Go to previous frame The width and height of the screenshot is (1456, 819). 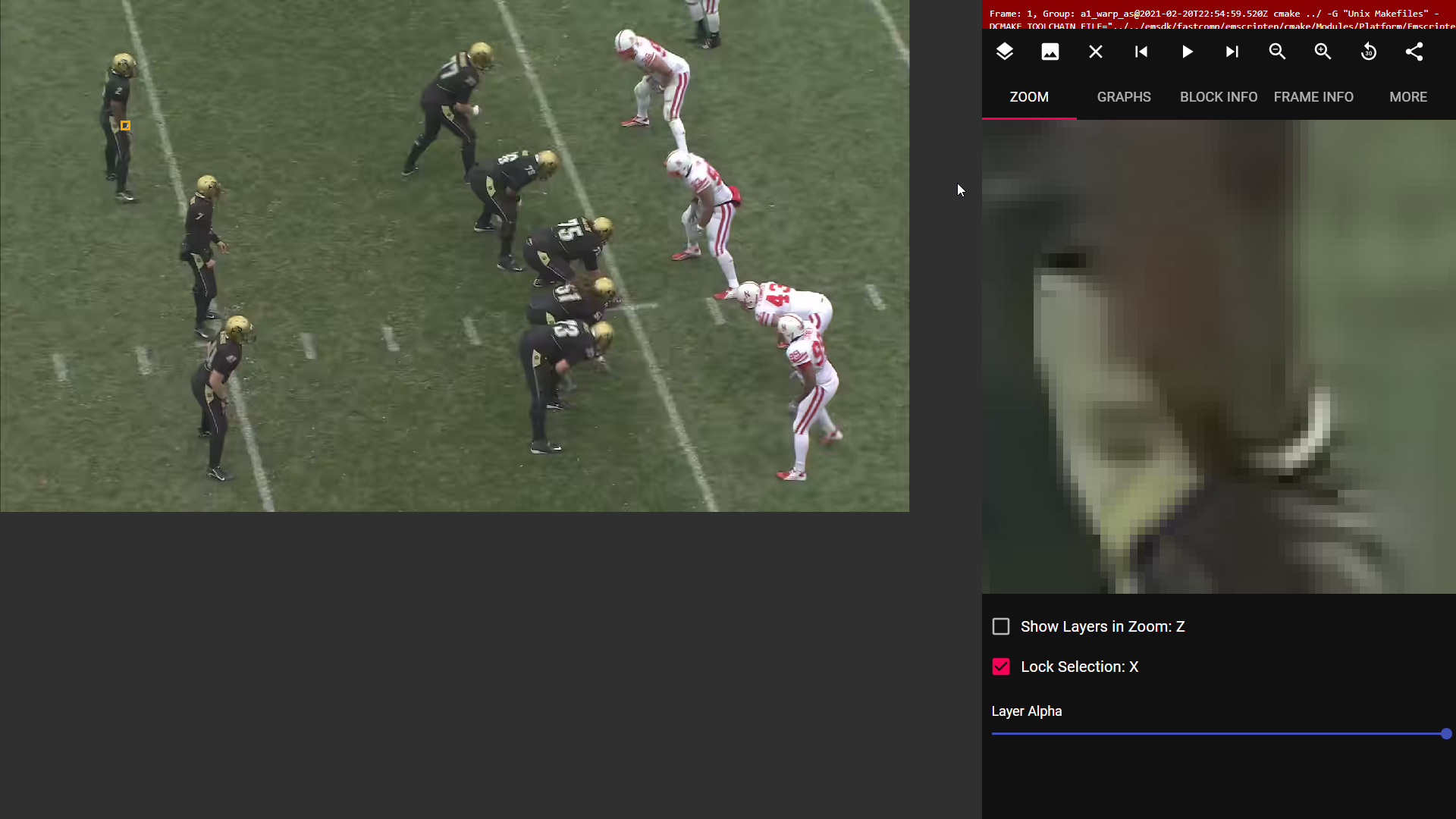pyautogui.click(x=1141, y=52)
